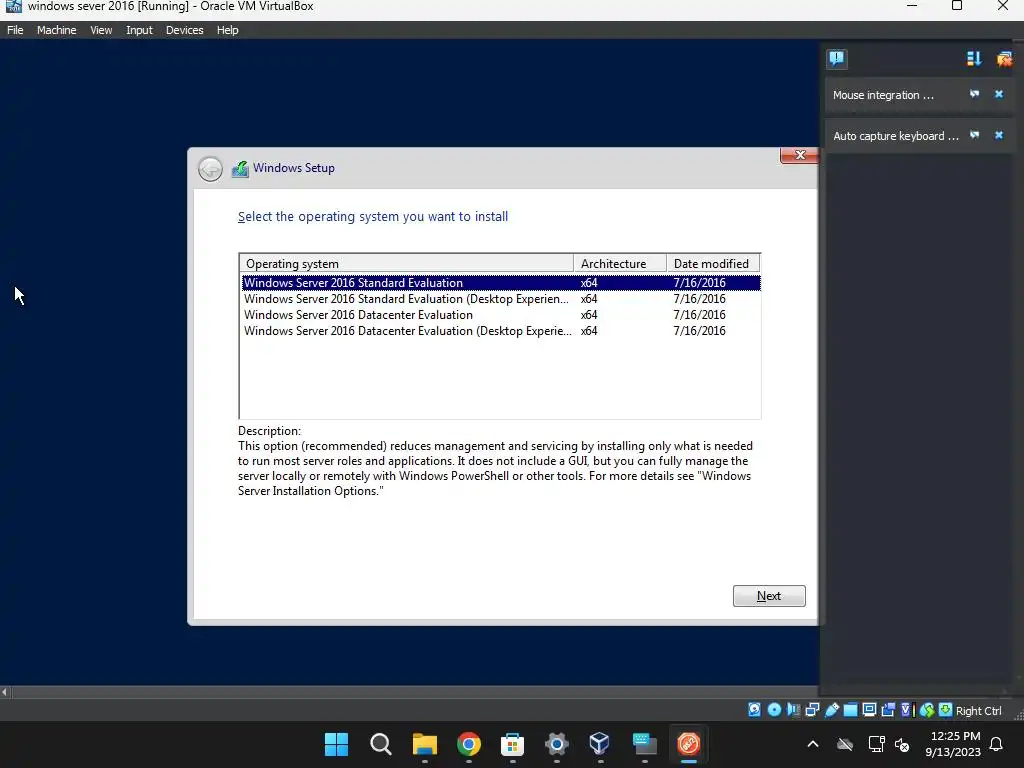
Task: Toggle the notification center speech bubble icon
Action: tap(837, 59)
